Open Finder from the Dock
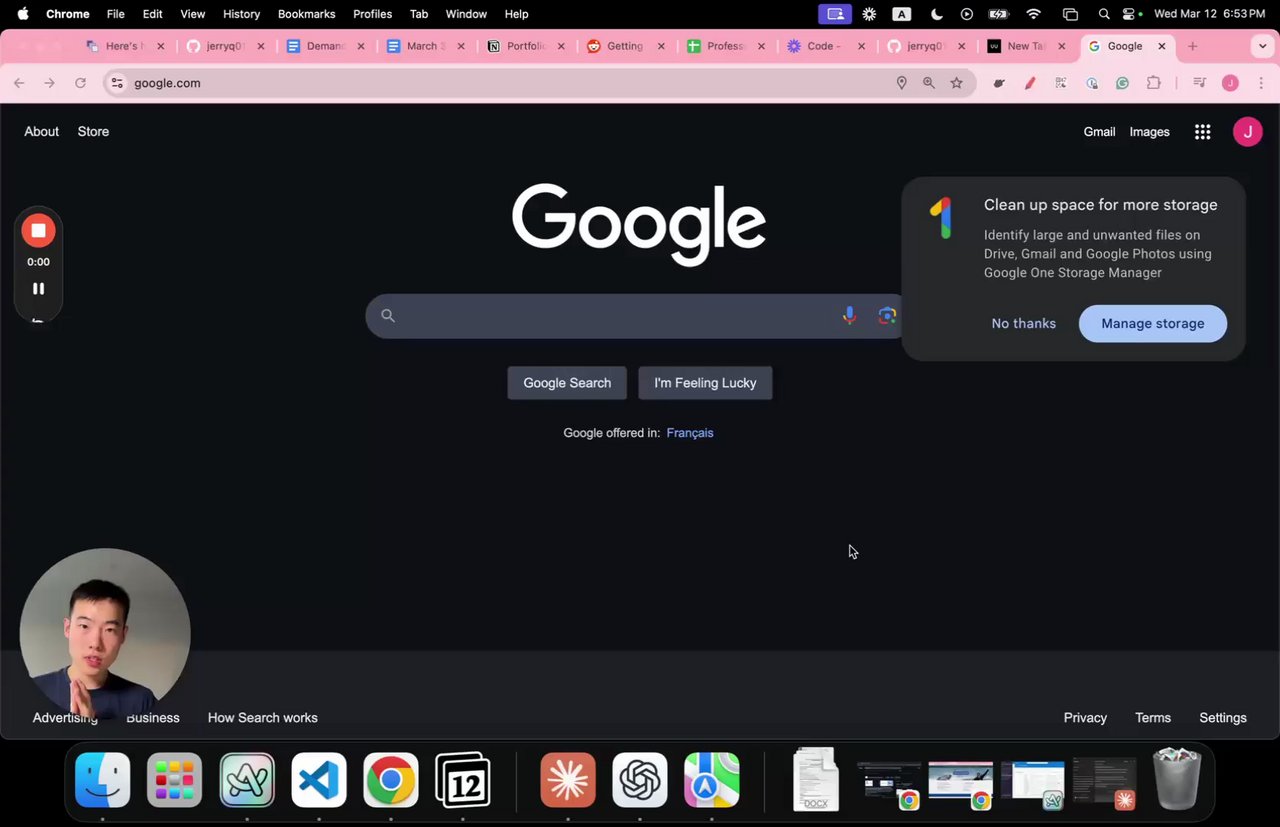Viewport: 1280px width, 827px height. point(103,780)
